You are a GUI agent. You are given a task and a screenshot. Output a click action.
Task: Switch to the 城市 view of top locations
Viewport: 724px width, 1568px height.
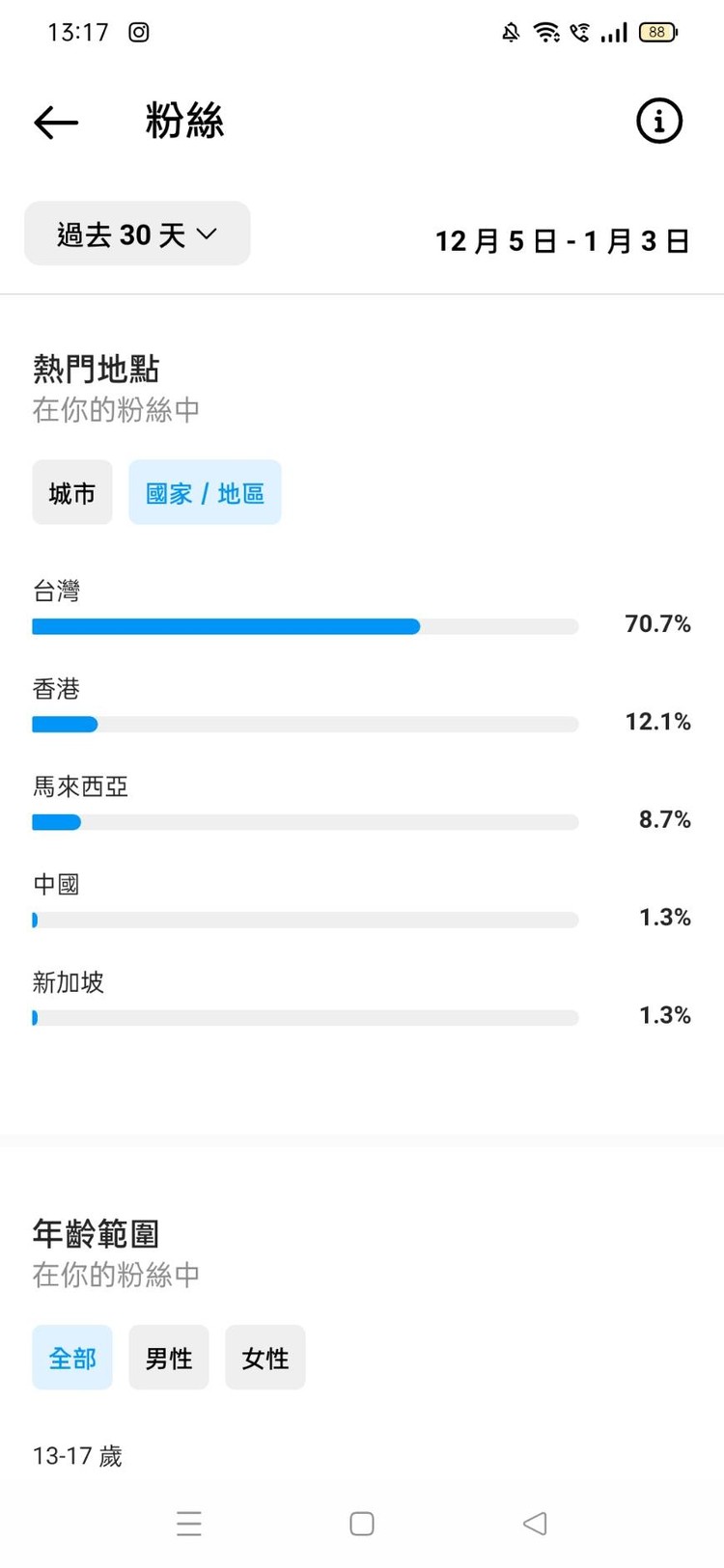(x=71, y=492)
